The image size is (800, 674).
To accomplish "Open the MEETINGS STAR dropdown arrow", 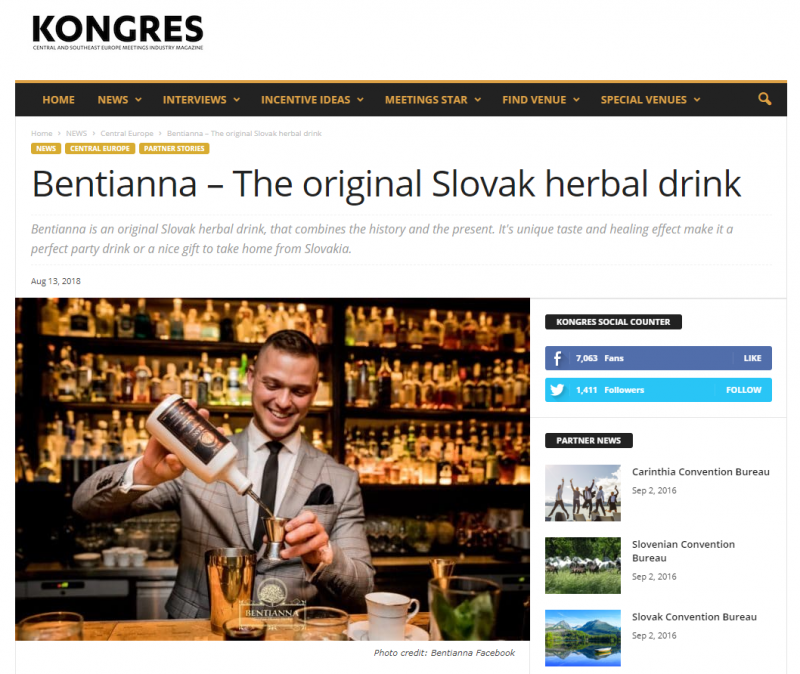I will coord(478,100).
